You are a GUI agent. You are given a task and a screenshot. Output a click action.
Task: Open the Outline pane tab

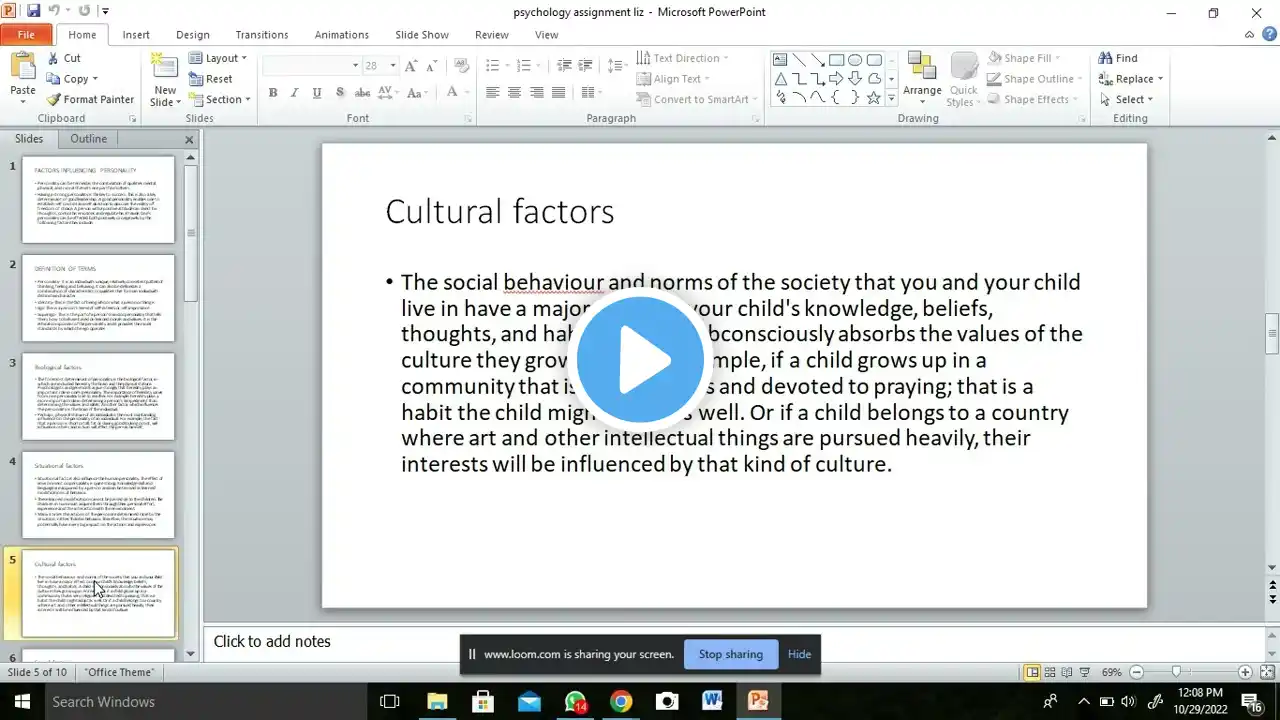[88, 139]
